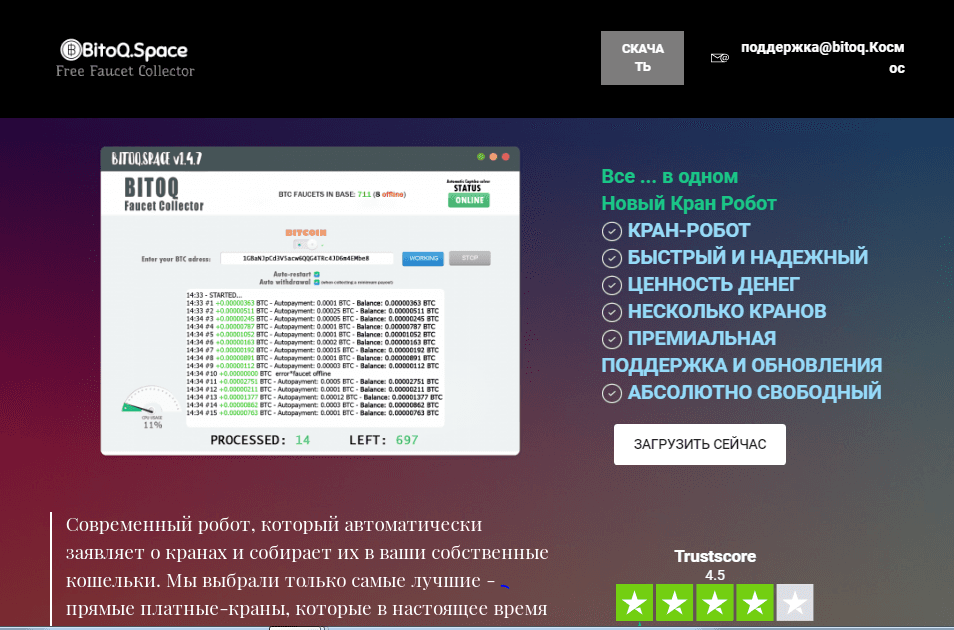
Task: Click the checkmark icon beside ЦЕННОСТЬ ДЕНЕГ
Action: (x=610, y=285)
